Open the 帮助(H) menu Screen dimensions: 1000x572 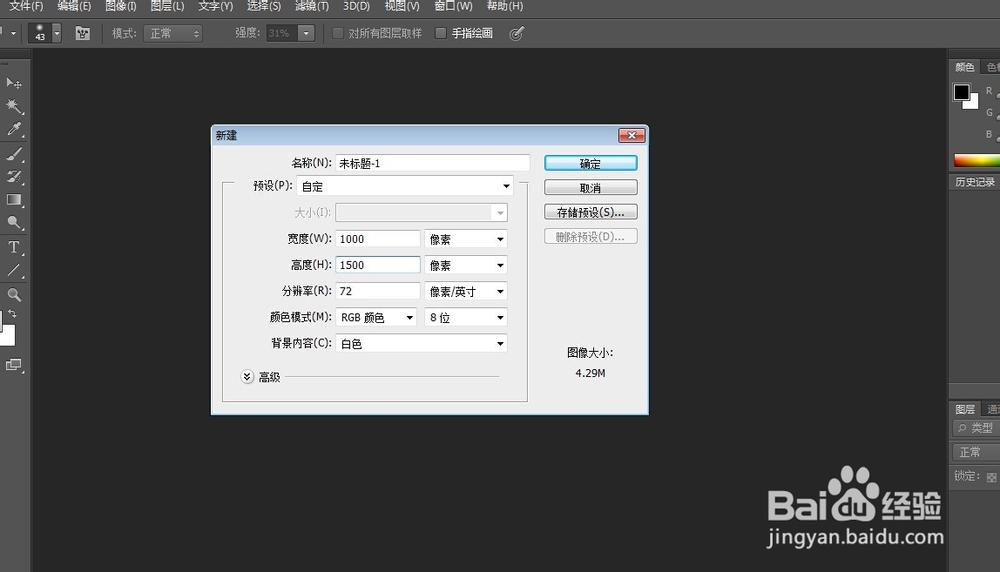[504, 6]
